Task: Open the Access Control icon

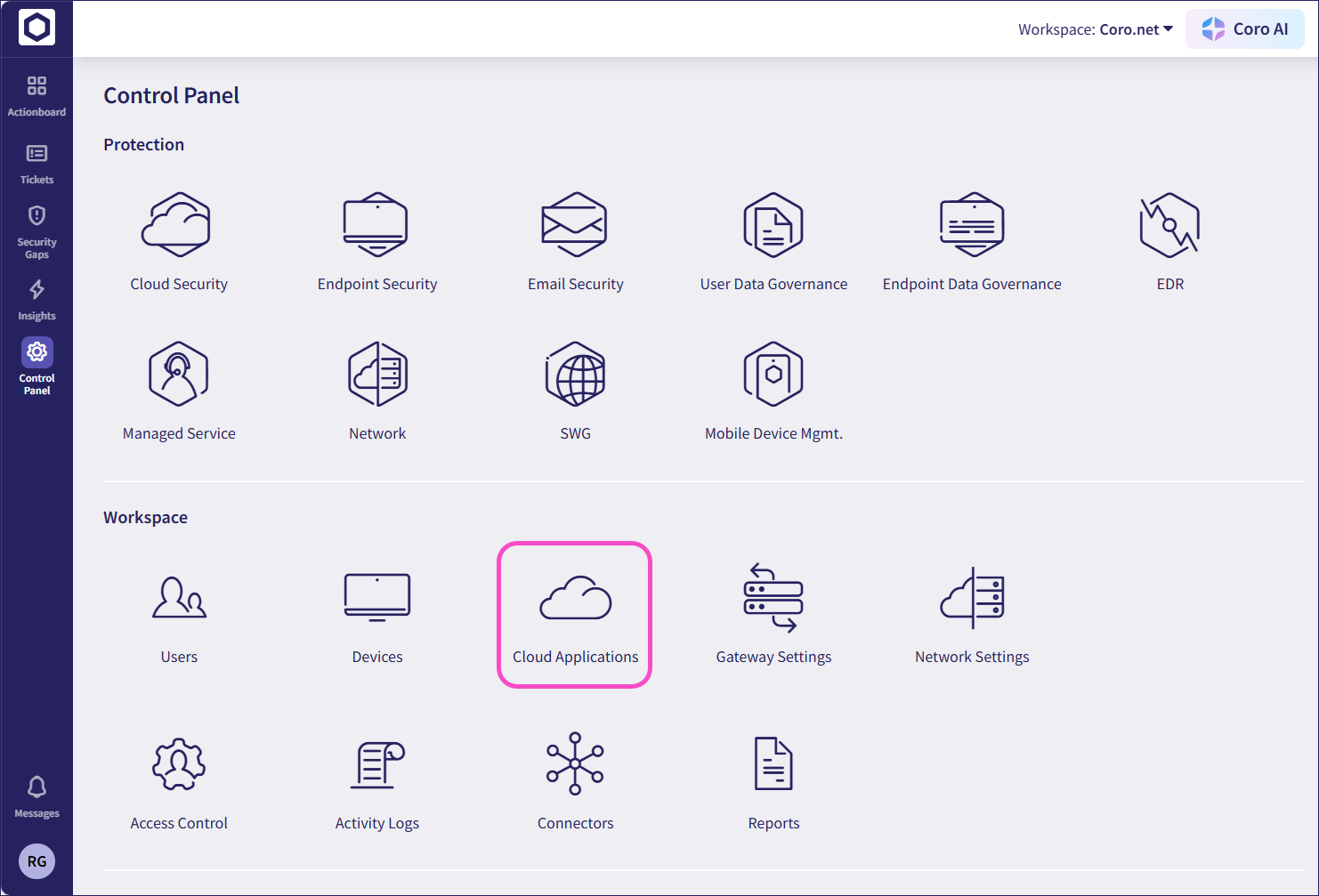Action: [178, 763]
